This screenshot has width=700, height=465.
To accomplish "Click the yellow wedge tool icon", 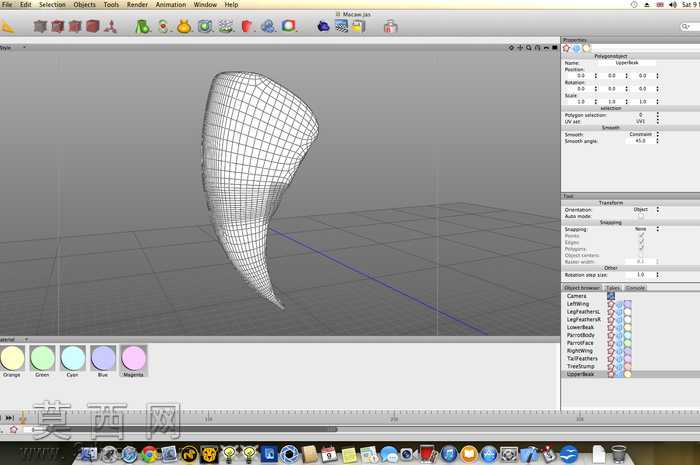I will coord(8,27).
